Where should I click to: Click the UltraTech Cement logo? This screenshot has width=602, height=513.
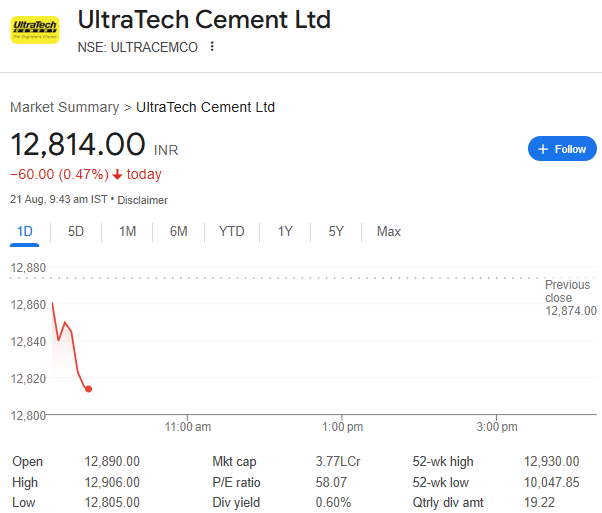click(35, 30)
